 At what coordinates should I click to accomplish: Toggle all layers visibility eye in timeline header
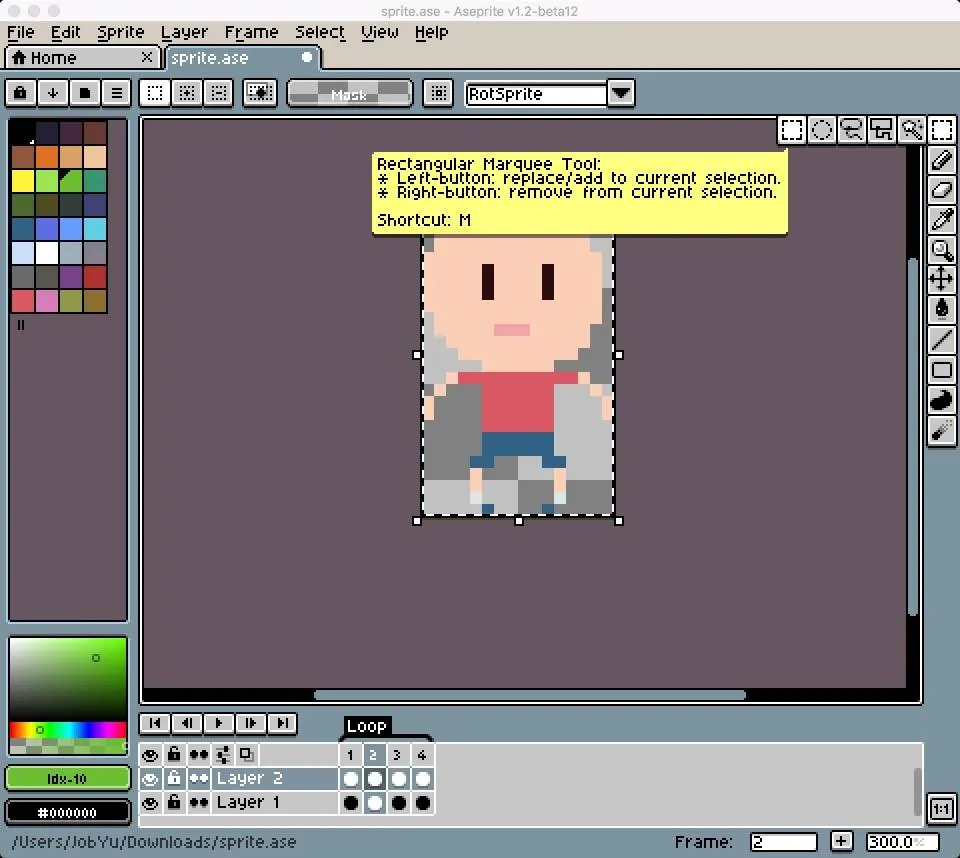tap(150, 755)
